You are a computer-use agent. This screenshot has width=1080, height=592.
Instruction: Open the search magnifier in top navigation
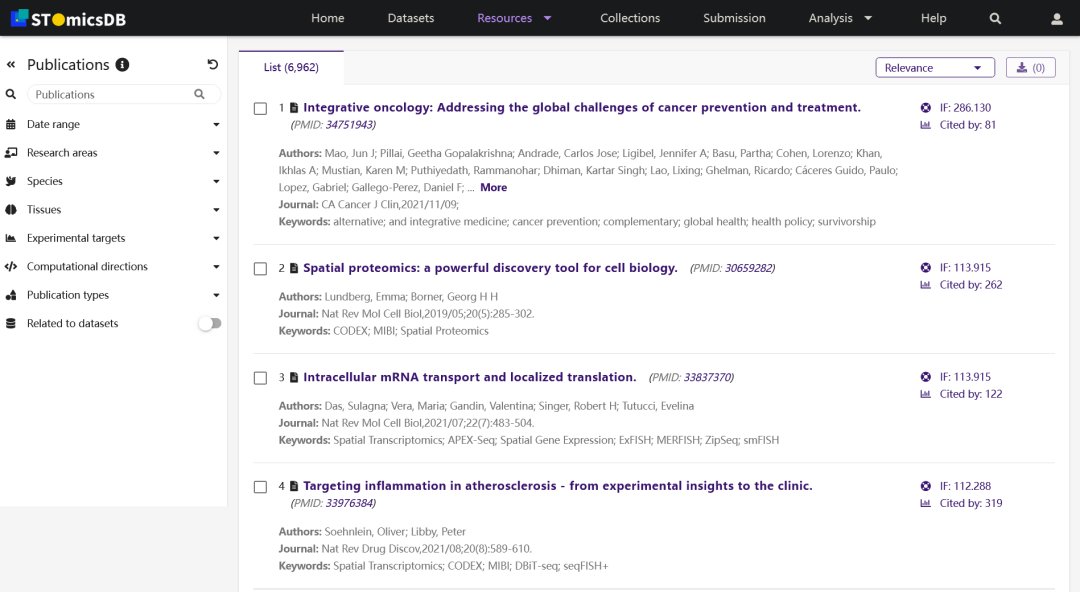tap(995, 19)
